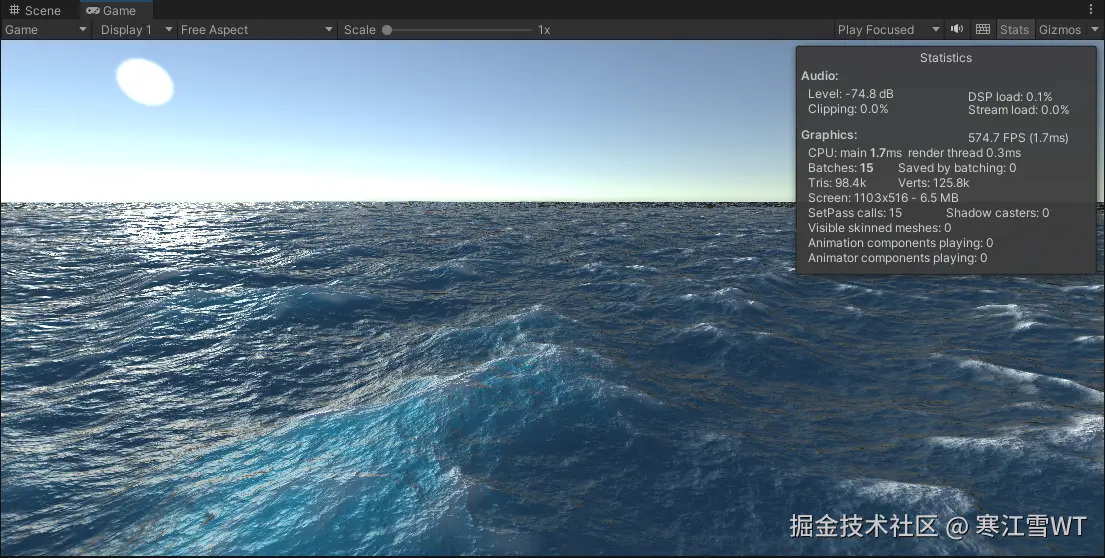Open the panel's three-dot options menu
Image resolution: width=1105 pixels, height=558 pixels.
(x=1091, y=10)
